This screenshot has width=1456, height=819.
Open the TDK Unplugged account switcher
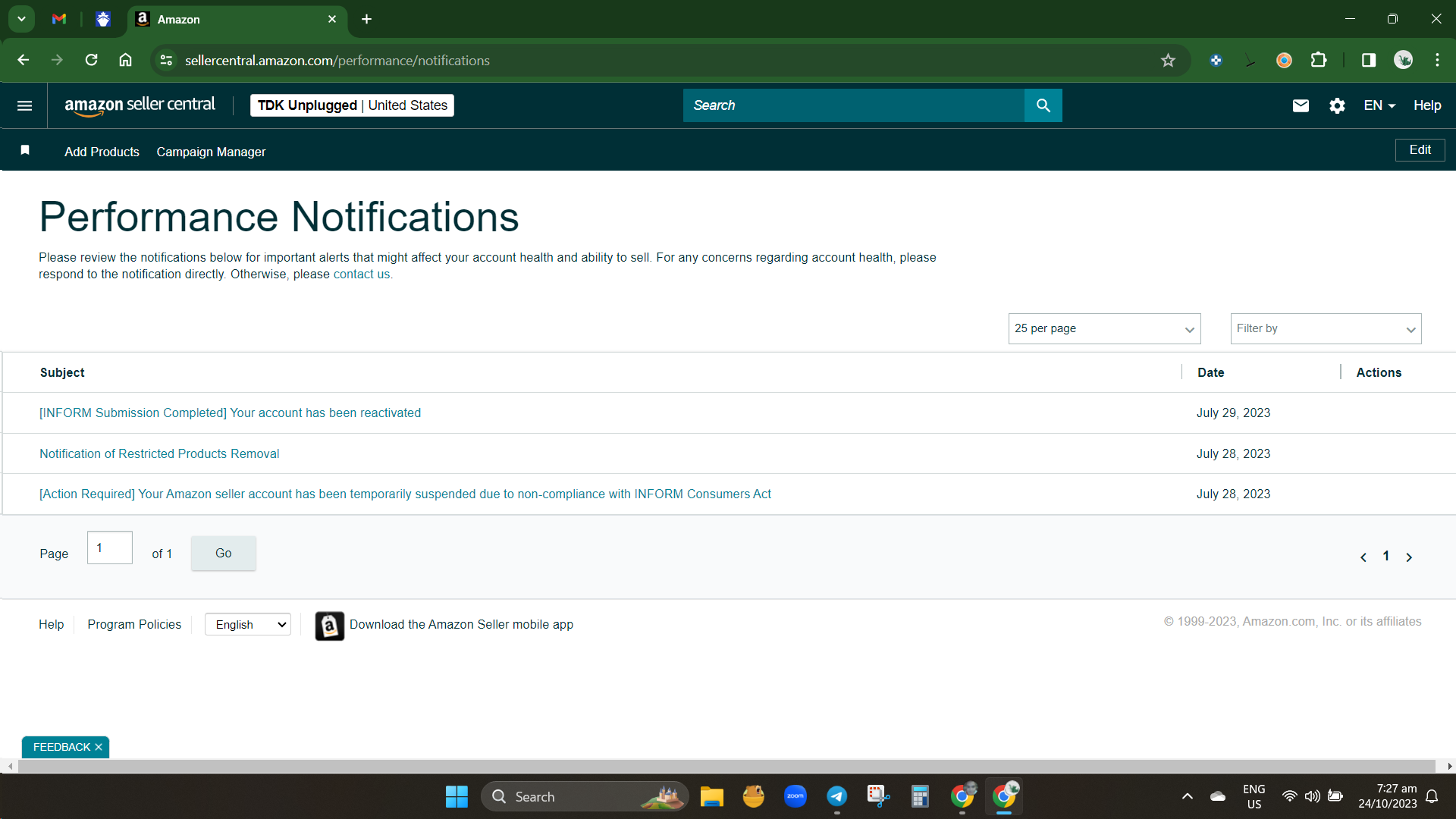(352, 105)
